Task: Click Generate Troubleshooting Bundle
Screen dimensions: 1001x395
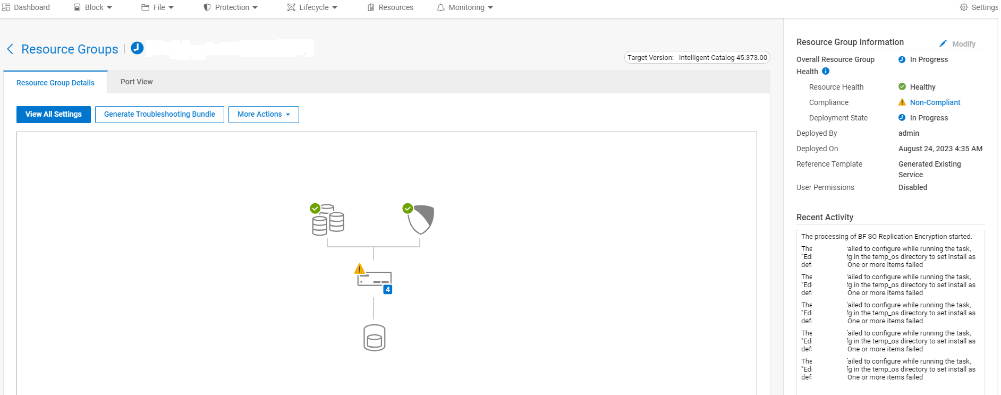Action: [160, 114]
